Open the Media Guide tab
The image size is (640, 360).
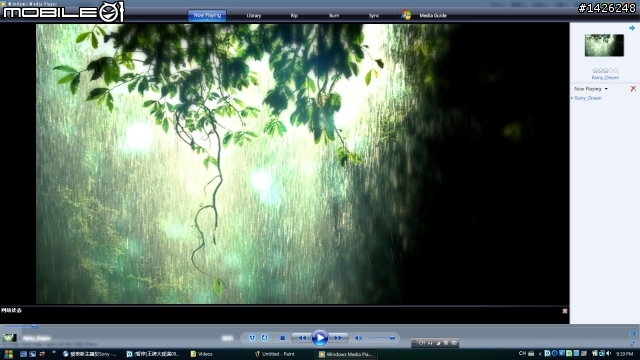pyautogui.click(x=433, y=16)
